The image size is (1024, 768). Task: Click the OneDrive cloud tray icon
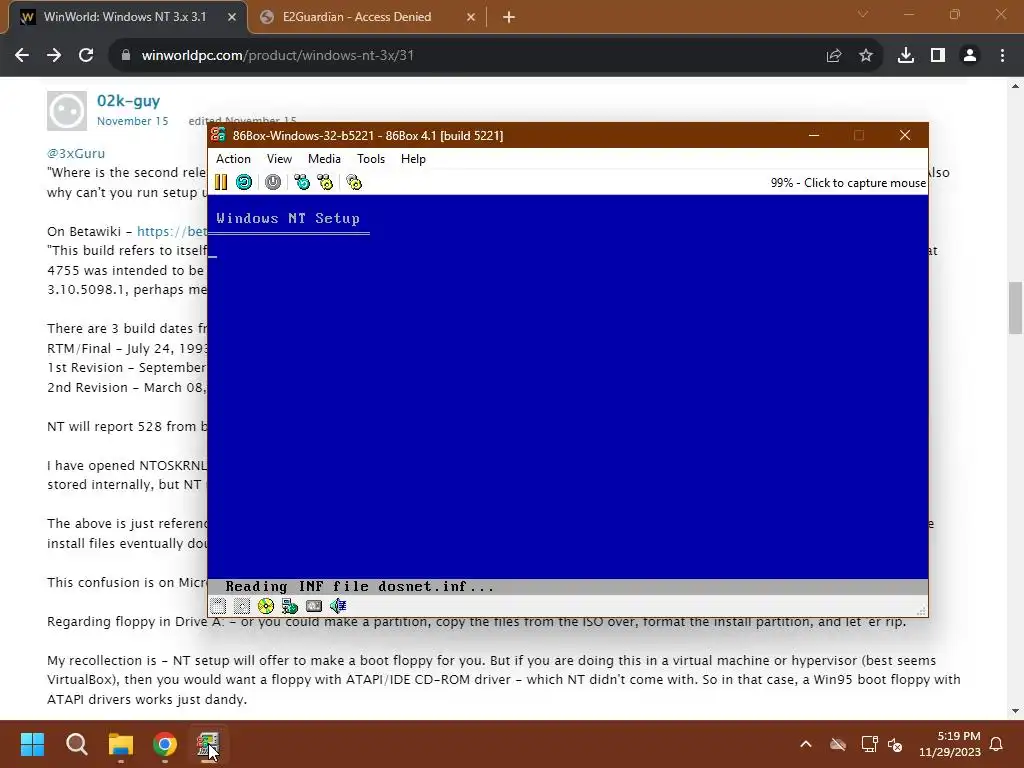[x=838, y=744]
